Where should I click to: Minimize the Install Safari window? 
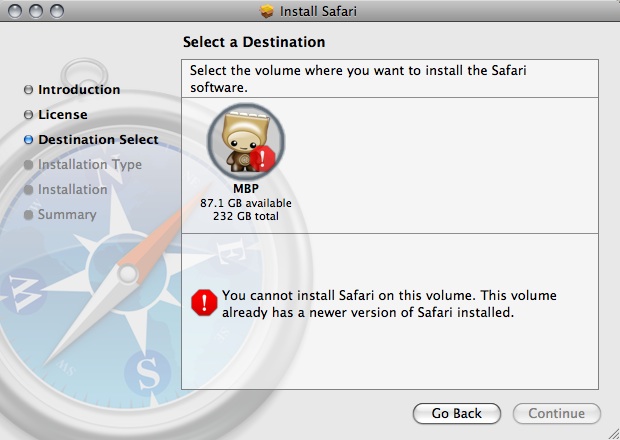(x=36, y=11)
